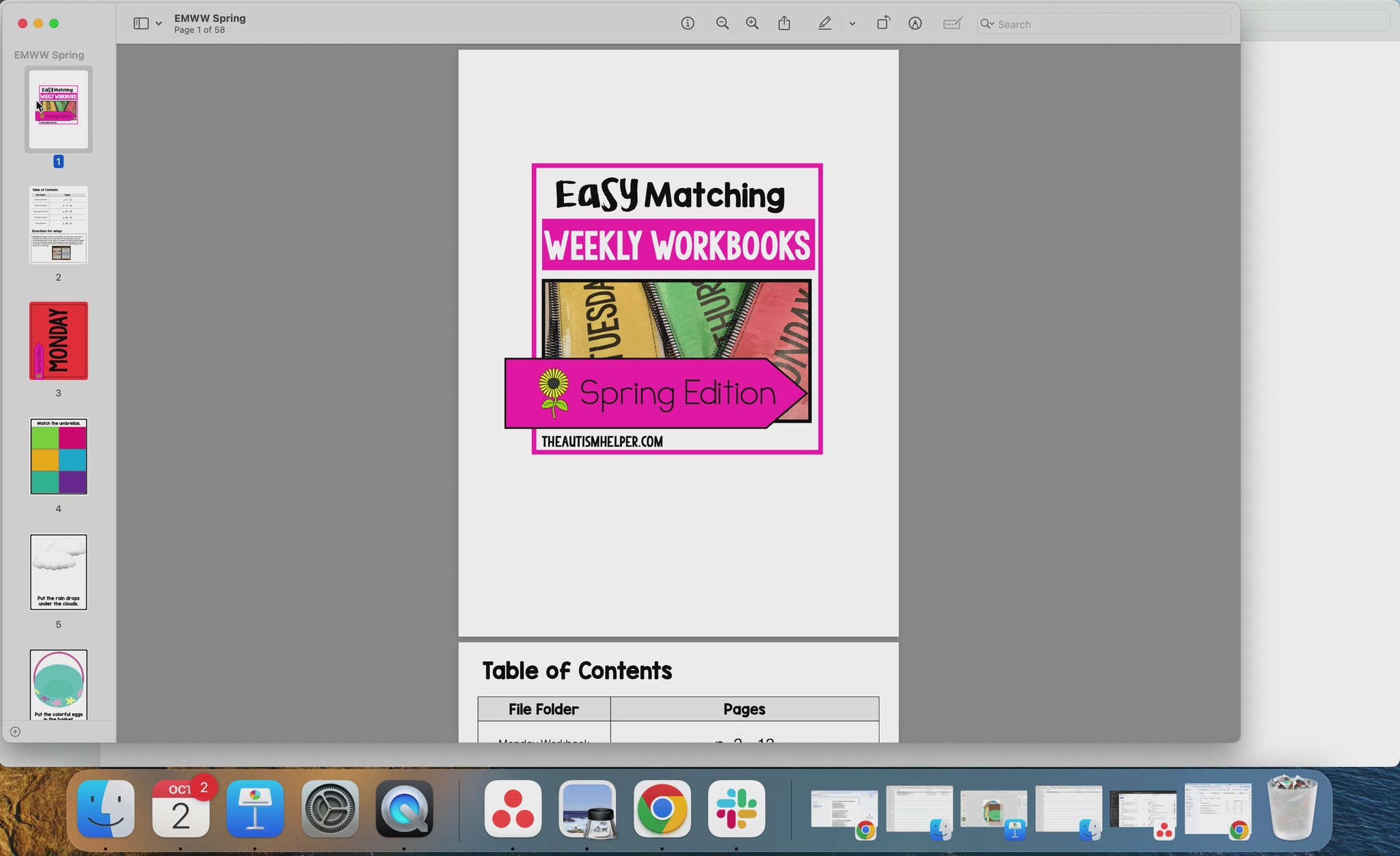Open the search options magnifier dropdown
This screenshot has height=856, width=1400.
coord(987,24)
